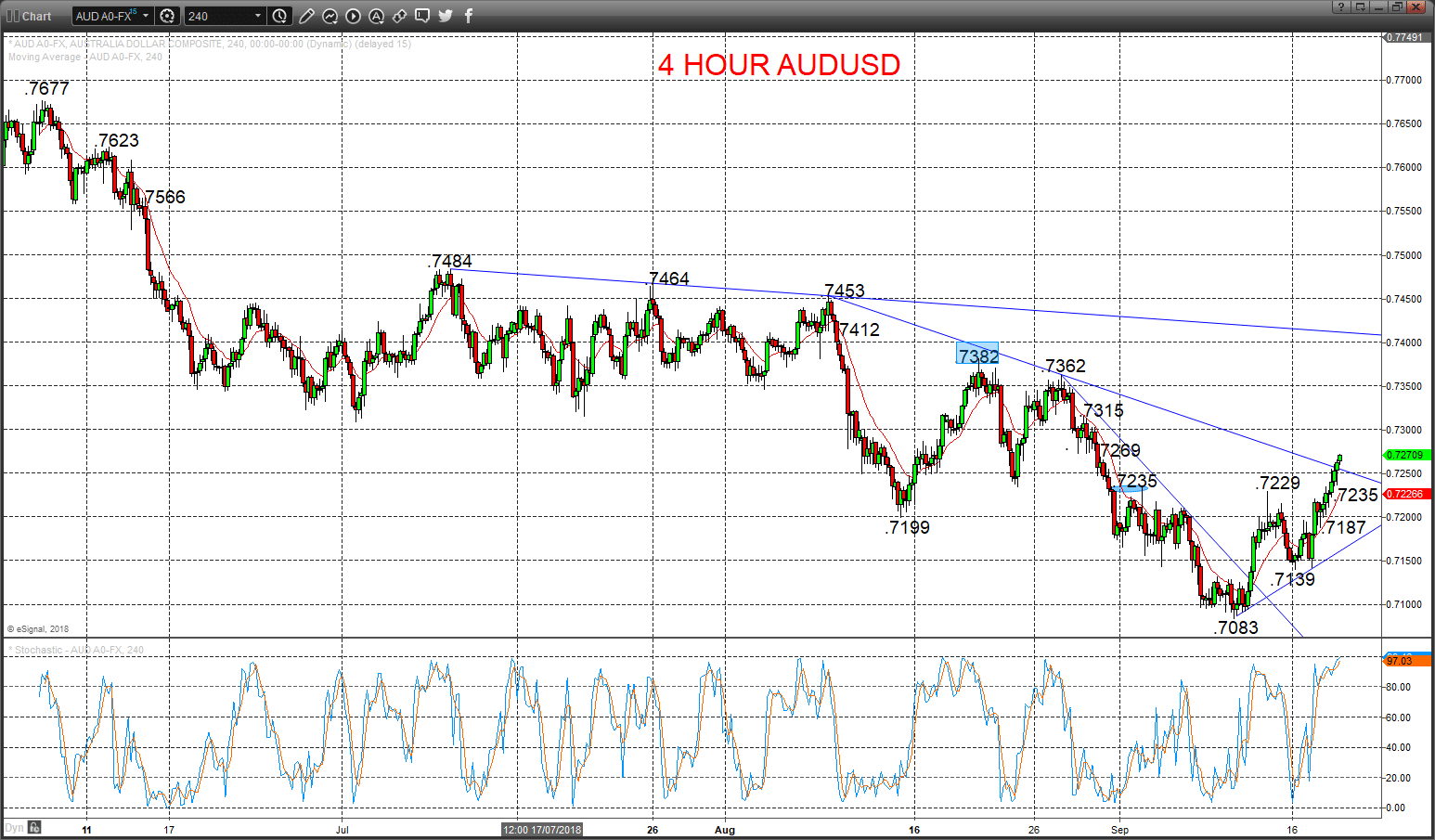Click the .7083 low price annotation
The height and width of the screenshot is (840, 1435).
(x=1235, y=627)
